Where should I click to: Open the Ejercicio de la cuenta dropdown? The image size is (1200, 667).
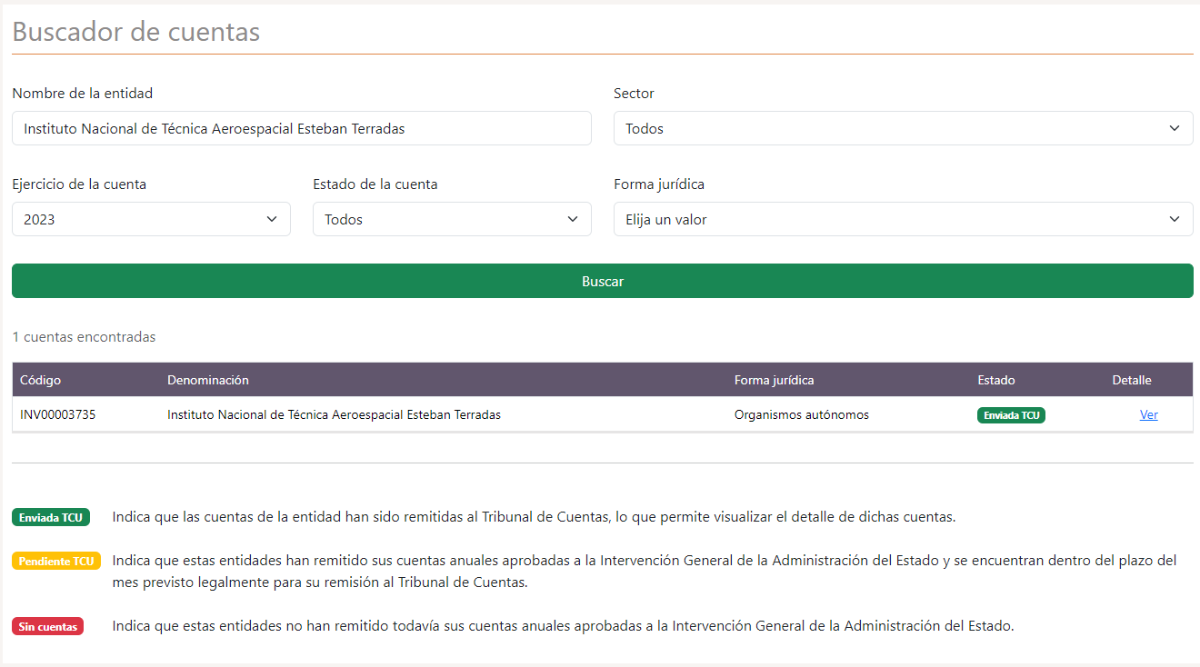[151, 219]
